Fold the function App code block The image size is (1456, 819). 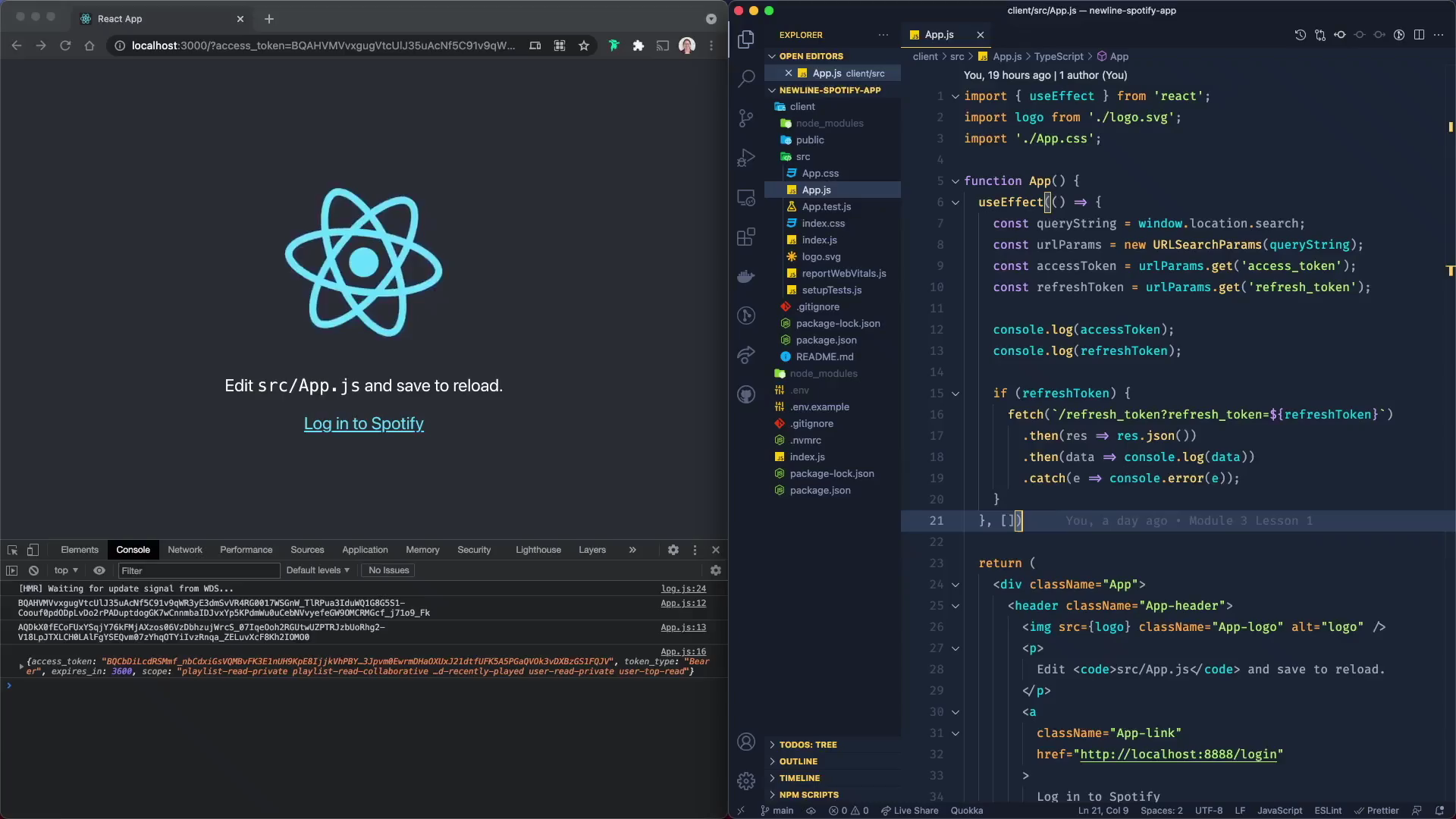(955, 181)
